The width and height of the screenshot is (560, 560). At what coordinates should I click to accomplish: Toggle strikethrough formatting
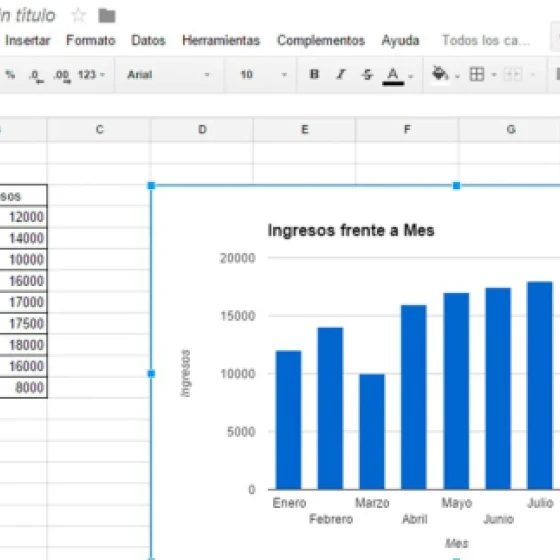pyautogui.click(x=367, y=74)
